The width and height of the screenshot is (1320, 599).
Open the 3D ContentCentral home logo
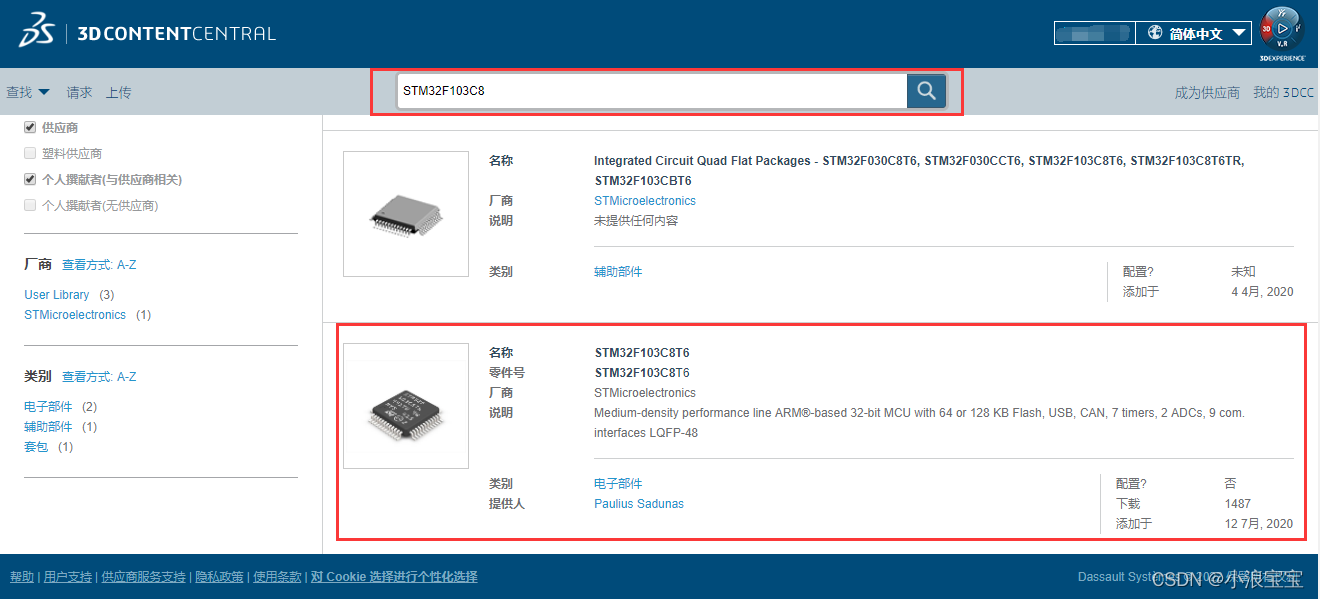pyautogui.click(x=147, y=32)
